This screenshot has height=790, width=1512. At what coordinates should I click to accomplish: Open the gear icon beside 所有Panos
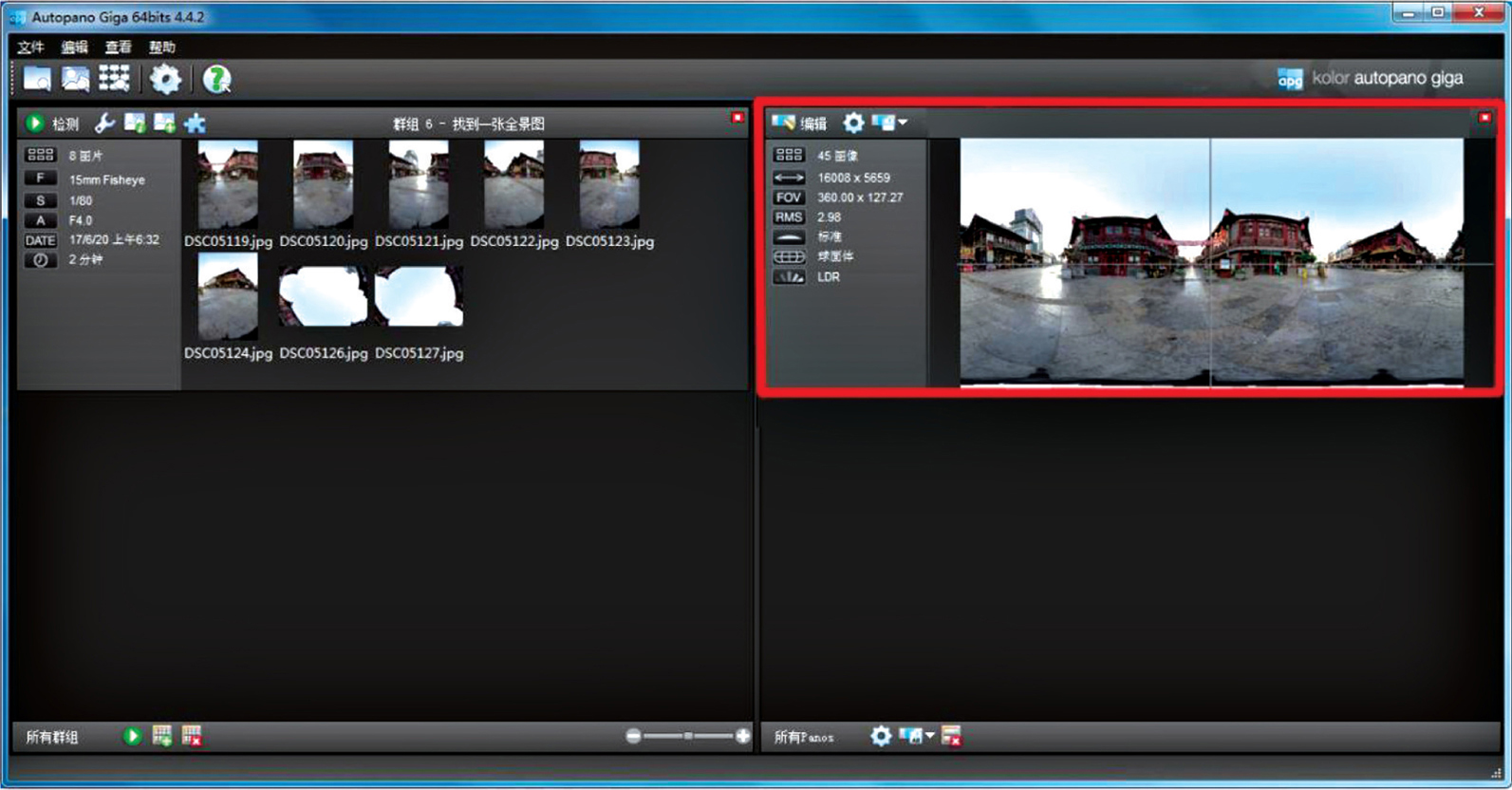point(881,736)
